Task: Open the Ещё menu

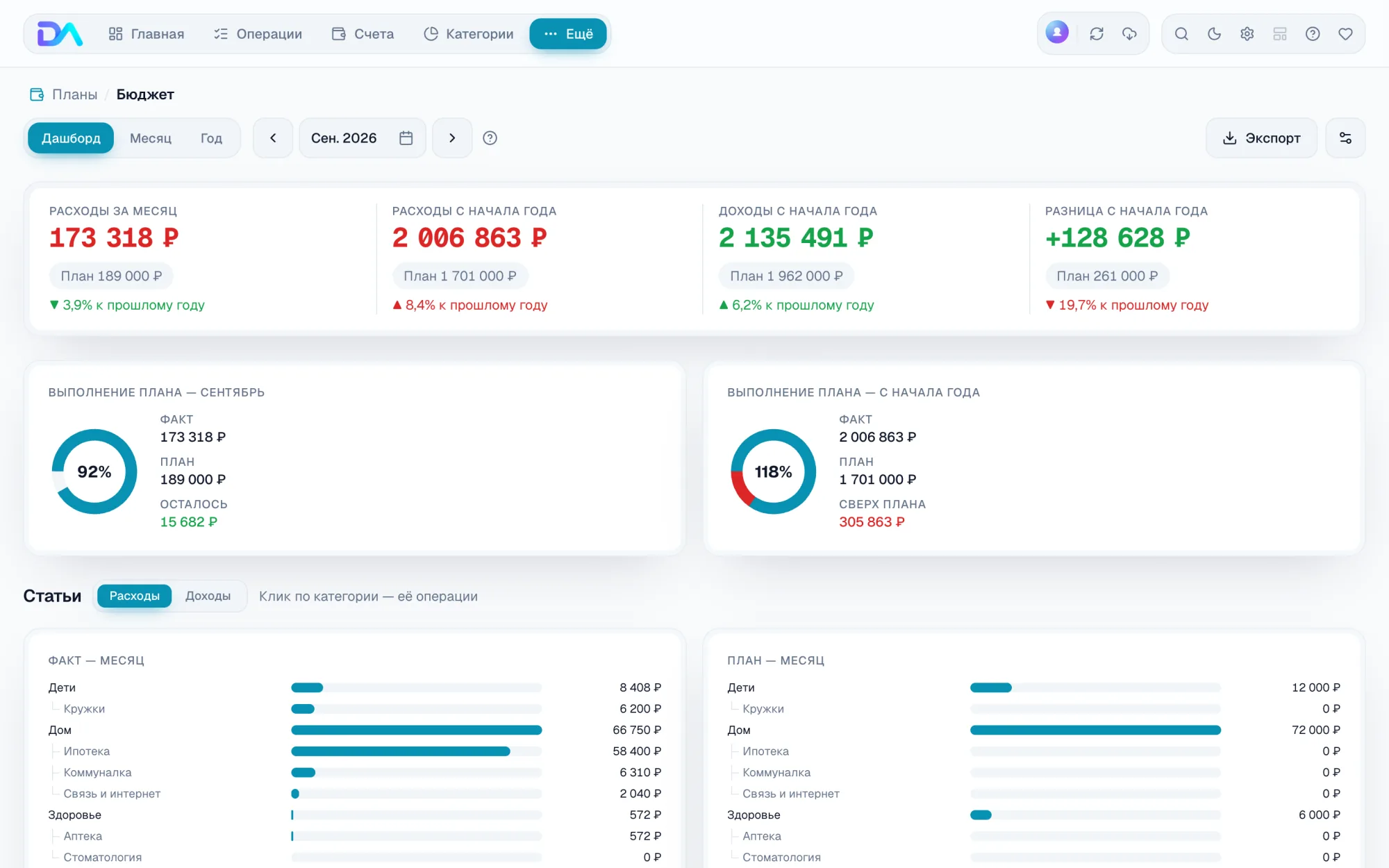Action: 568,33
